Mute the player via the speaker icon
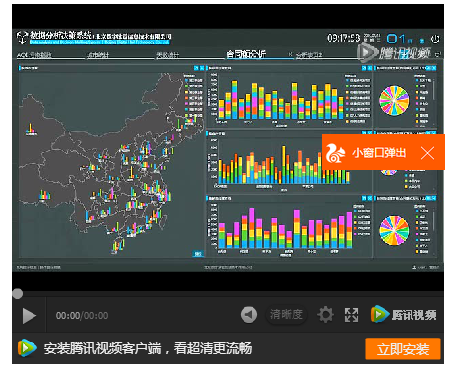 [249, 315]
